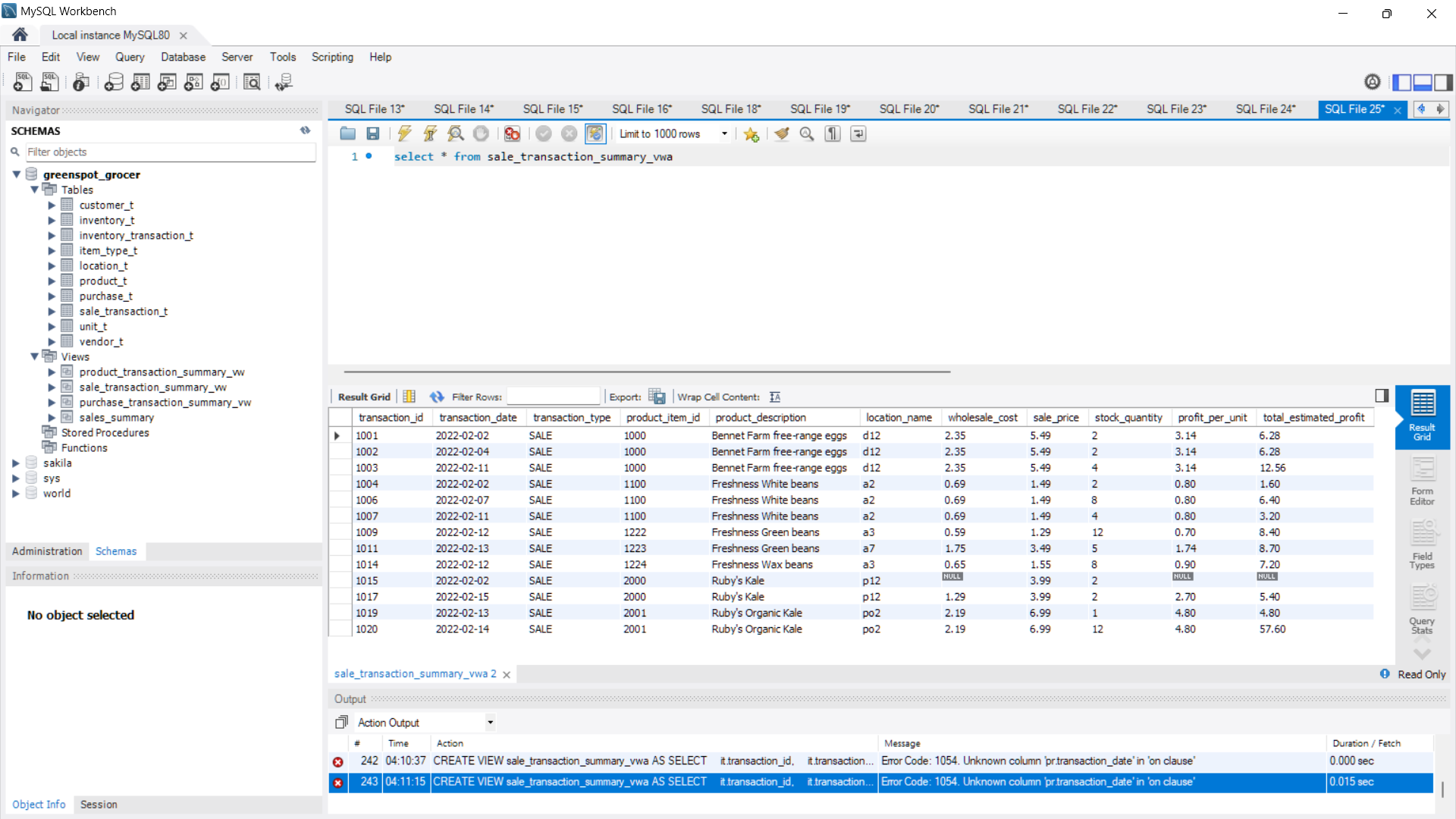Click create new stored procedure icon
Image resolution: width=1456 pixels, height=819 pixels.
click(193, 82)
